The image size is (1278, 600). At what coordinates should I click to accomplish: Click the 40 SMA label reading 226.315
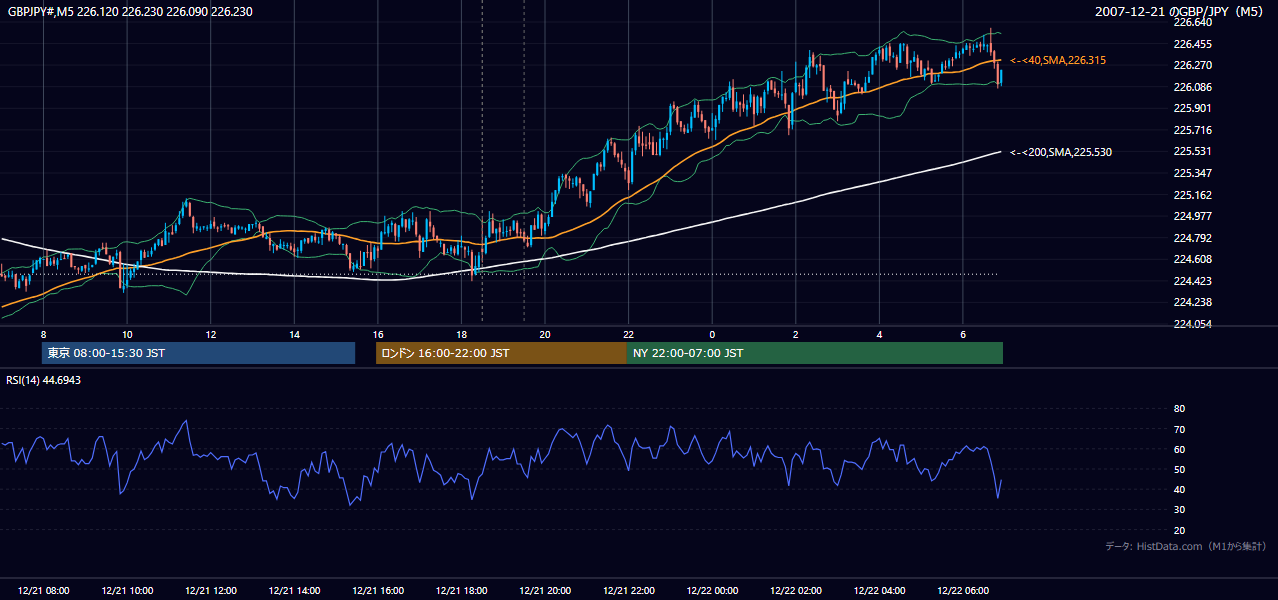1058,60
